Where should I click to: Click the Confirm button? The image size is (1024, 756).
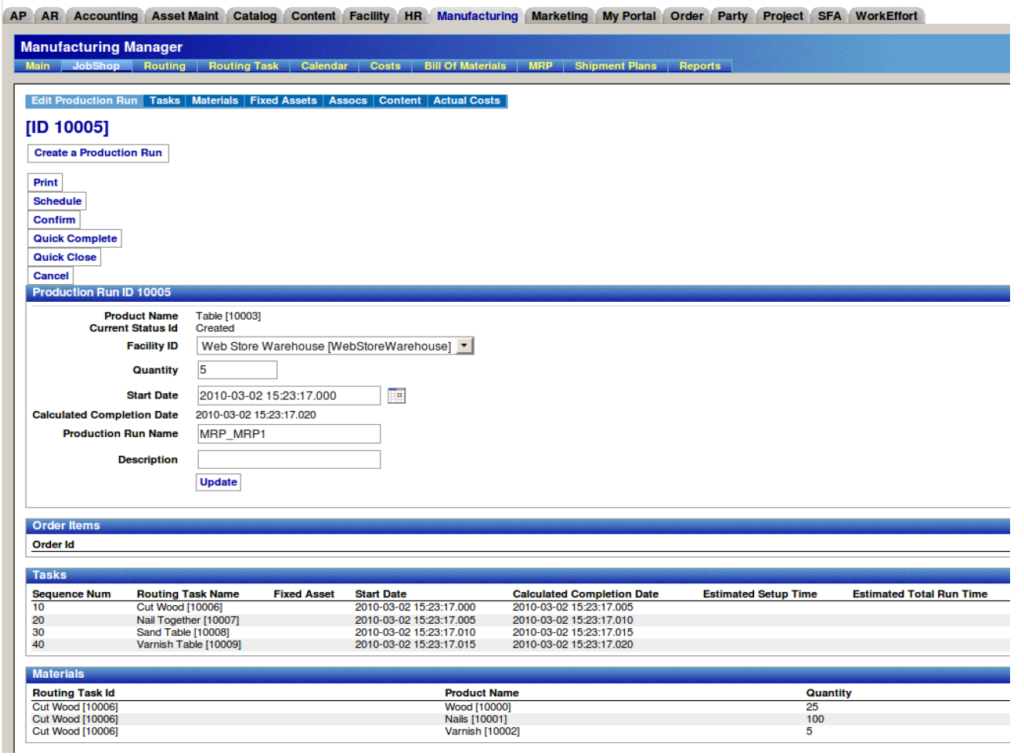click(x=54, y=220)
